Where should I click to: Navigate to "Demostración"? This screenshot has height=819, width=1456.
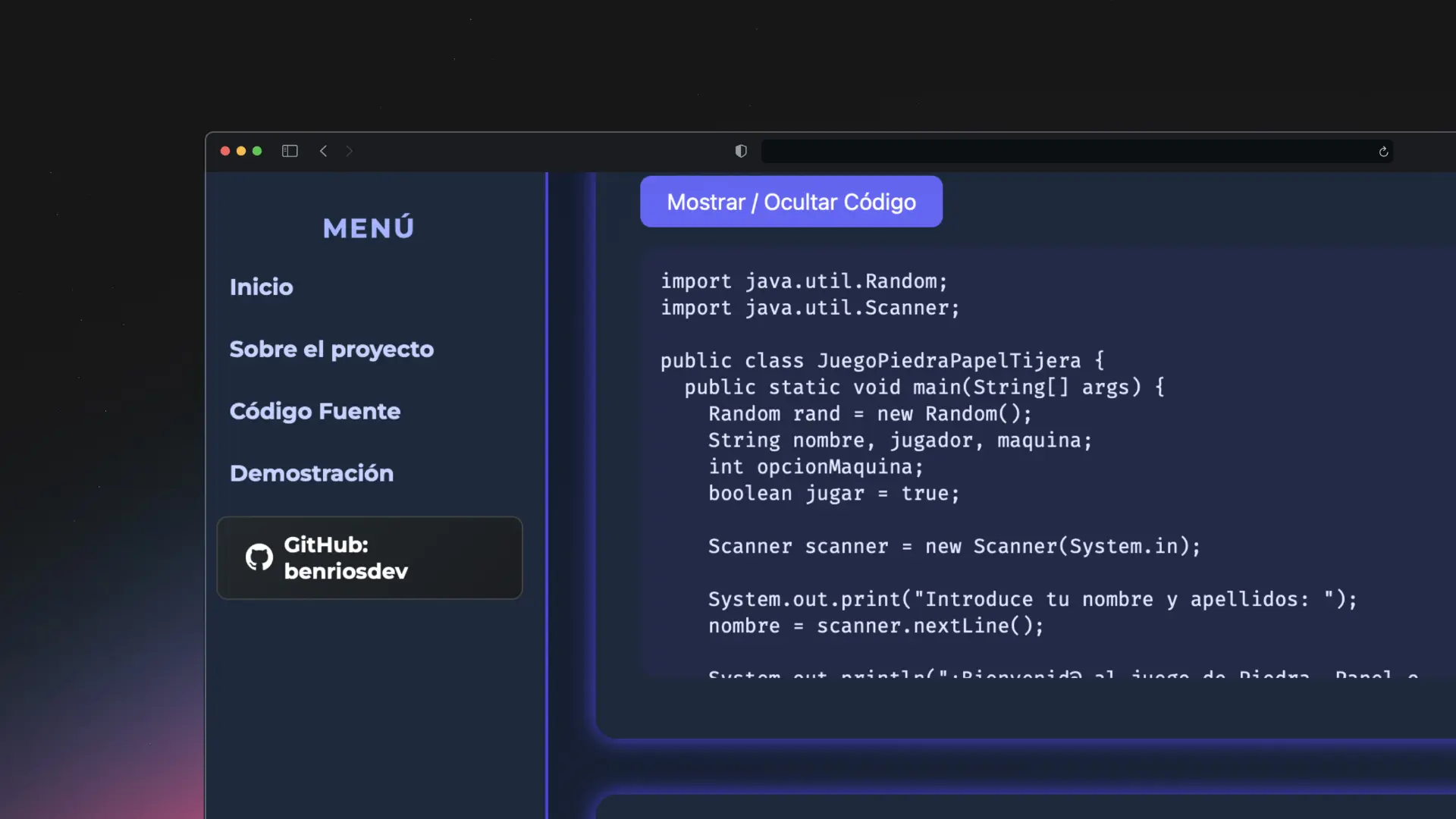coord(312,472)
